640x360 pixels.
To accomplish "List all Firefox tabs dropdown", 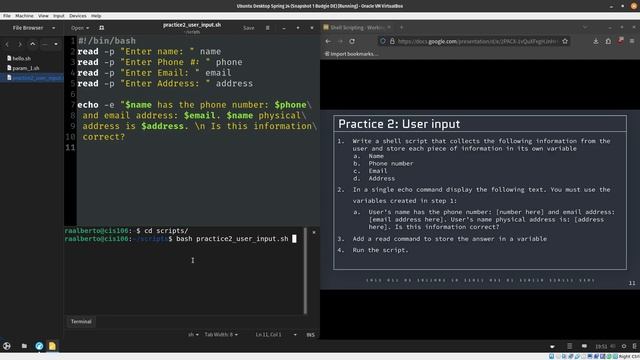I will (x=585, y=27).
